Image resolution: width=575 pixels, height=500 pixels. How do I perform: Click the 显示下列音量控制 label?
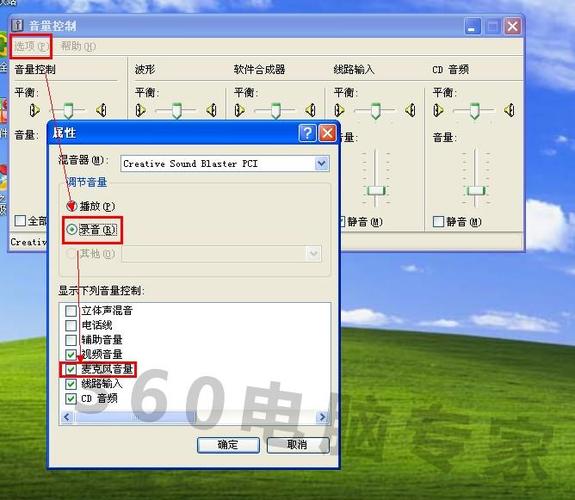coord(101,291)
